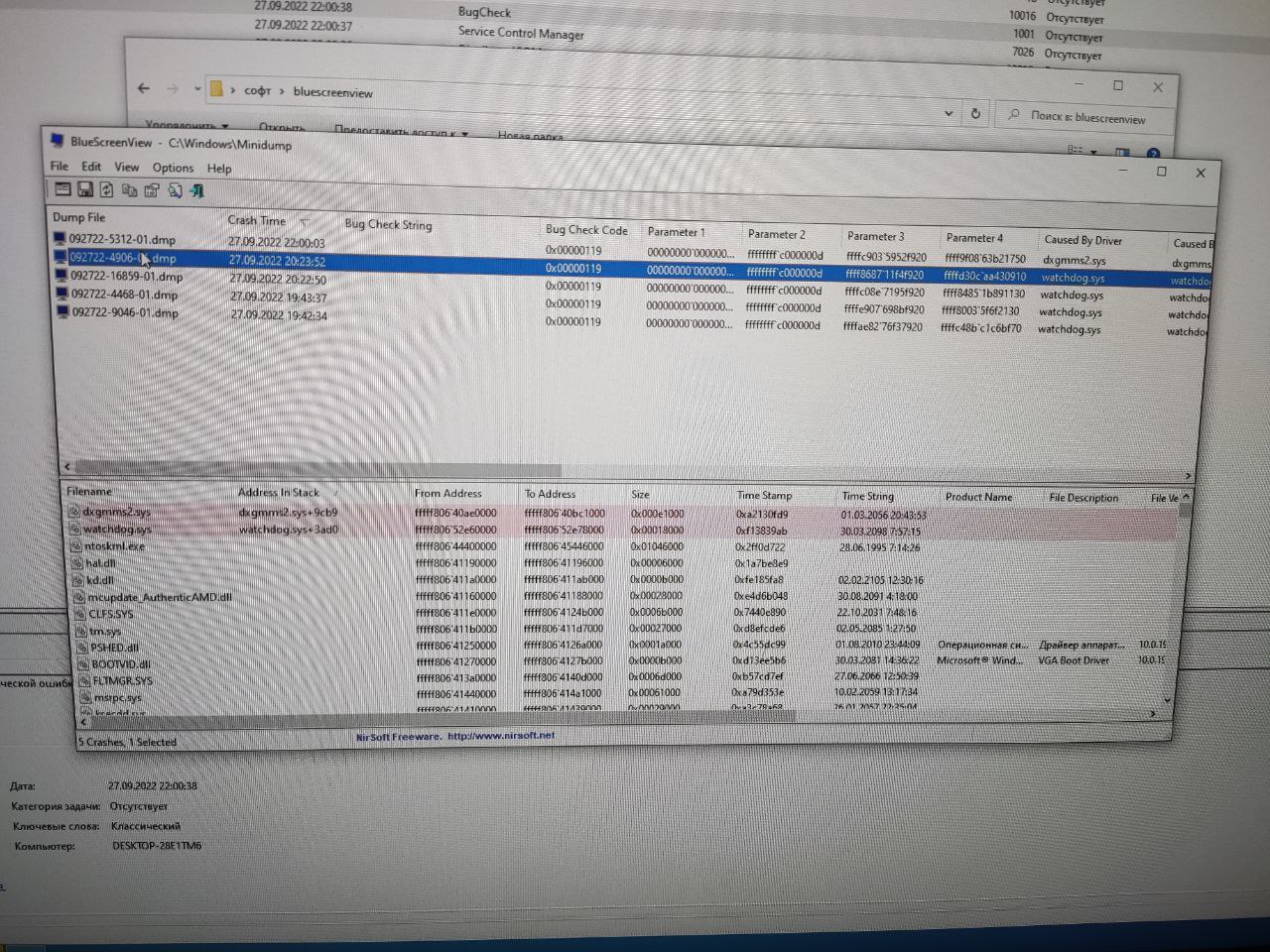Expand the Explorer address history dropdown
This screenshot has width=1270, height=952.
(949, 113)
